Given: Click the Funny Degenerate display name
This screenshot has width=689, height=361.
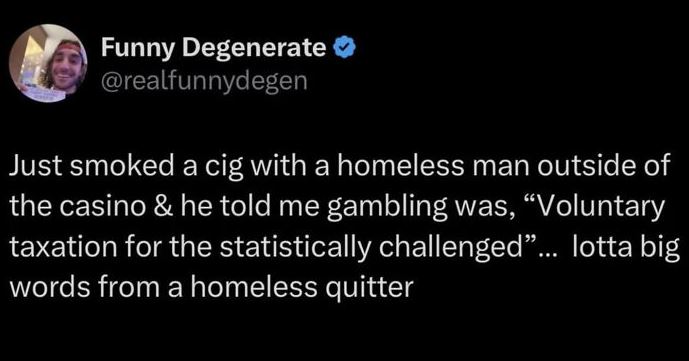Looking at the screenshot, I should pyautogui.click(x=214, y=48).
